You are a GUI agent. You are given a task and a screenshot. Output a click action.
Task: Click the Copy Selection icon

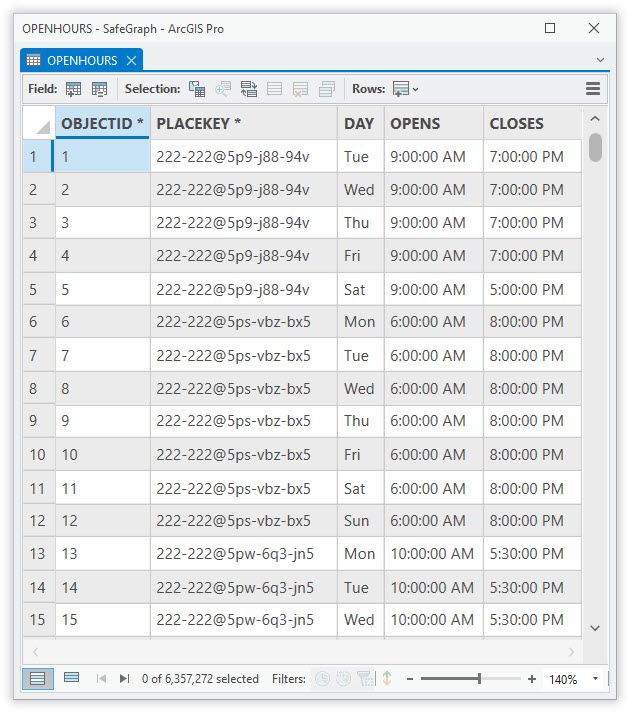pos(327,89)
